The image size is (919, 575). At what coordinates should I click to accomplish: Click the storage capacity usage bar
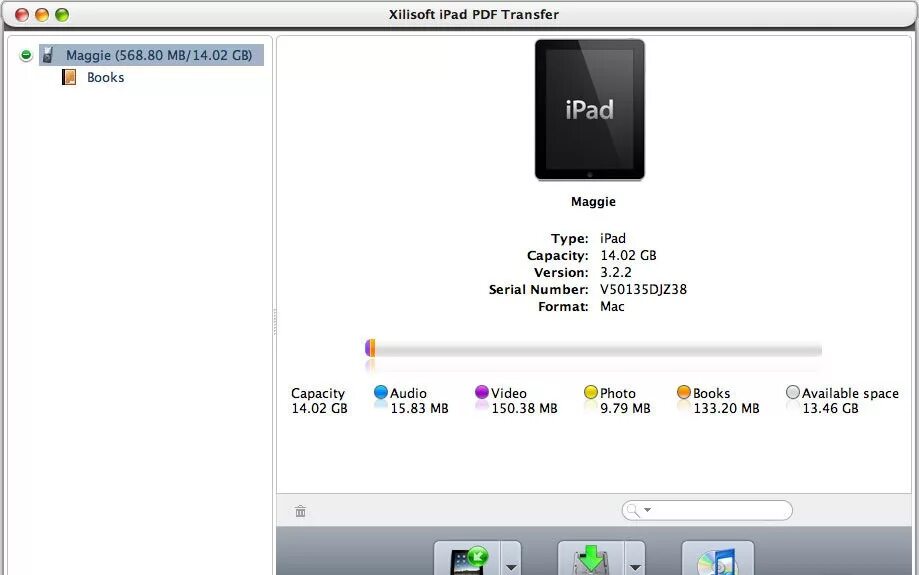click(x=593, y=349)
